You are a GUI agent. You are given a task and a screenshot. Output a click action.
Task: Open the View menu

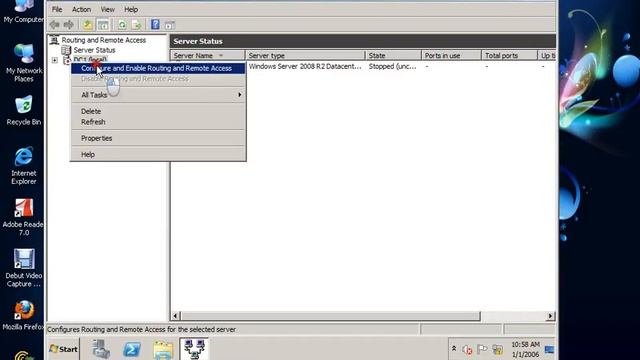107,9
